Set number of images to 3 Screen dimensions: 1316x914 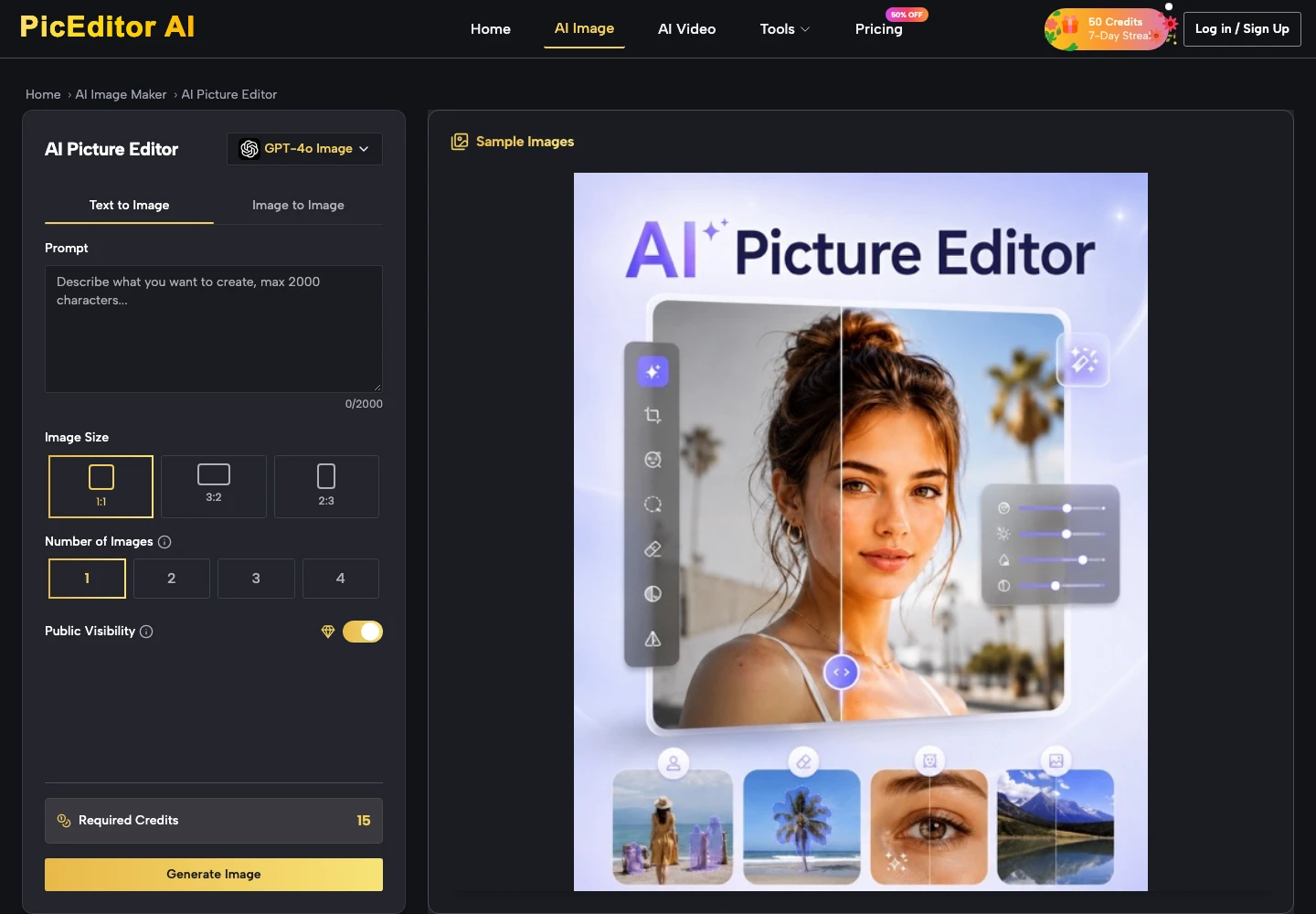coord(256,579)
